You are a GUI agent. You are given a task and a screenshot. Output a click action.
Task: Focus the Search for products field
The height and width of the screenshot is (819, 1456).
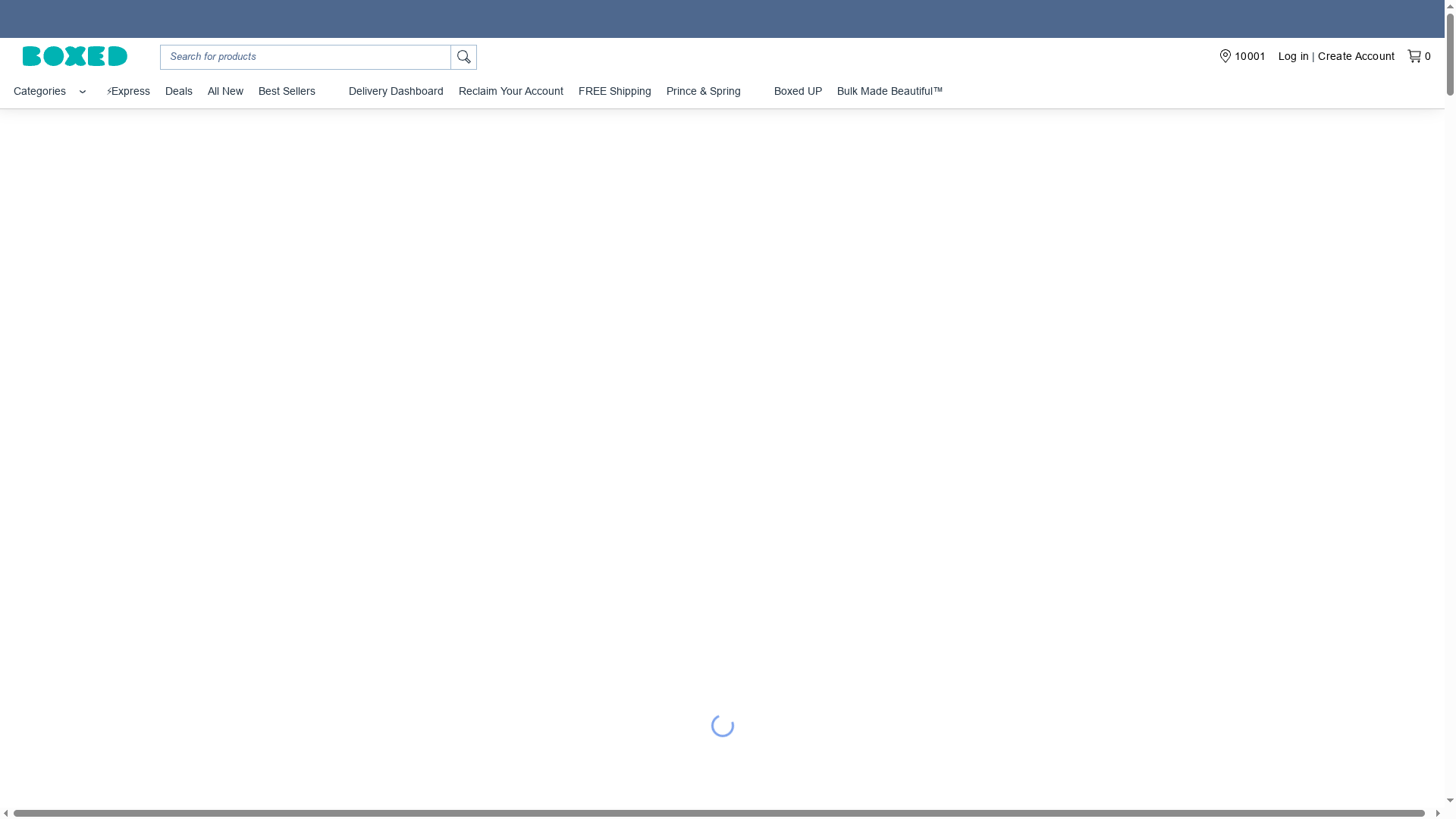coord(306,57)
